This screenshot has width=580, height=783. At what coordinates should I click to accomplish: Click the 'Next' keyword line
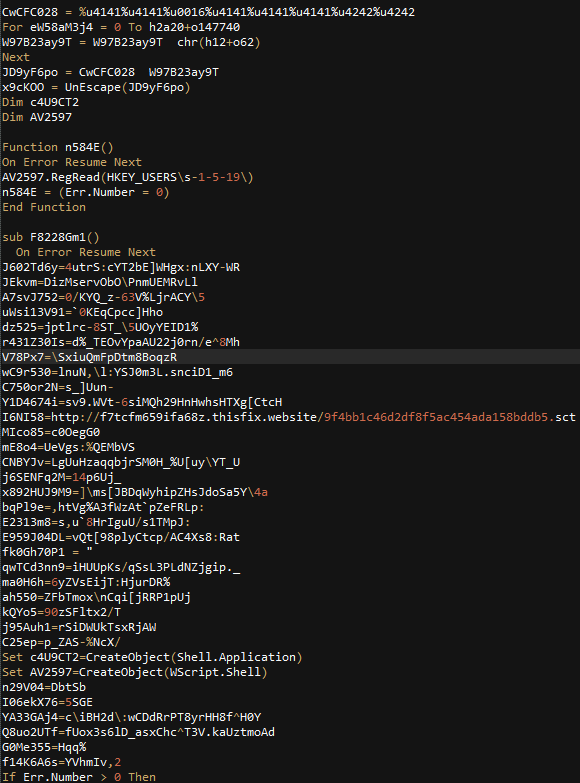pos(16,57)
